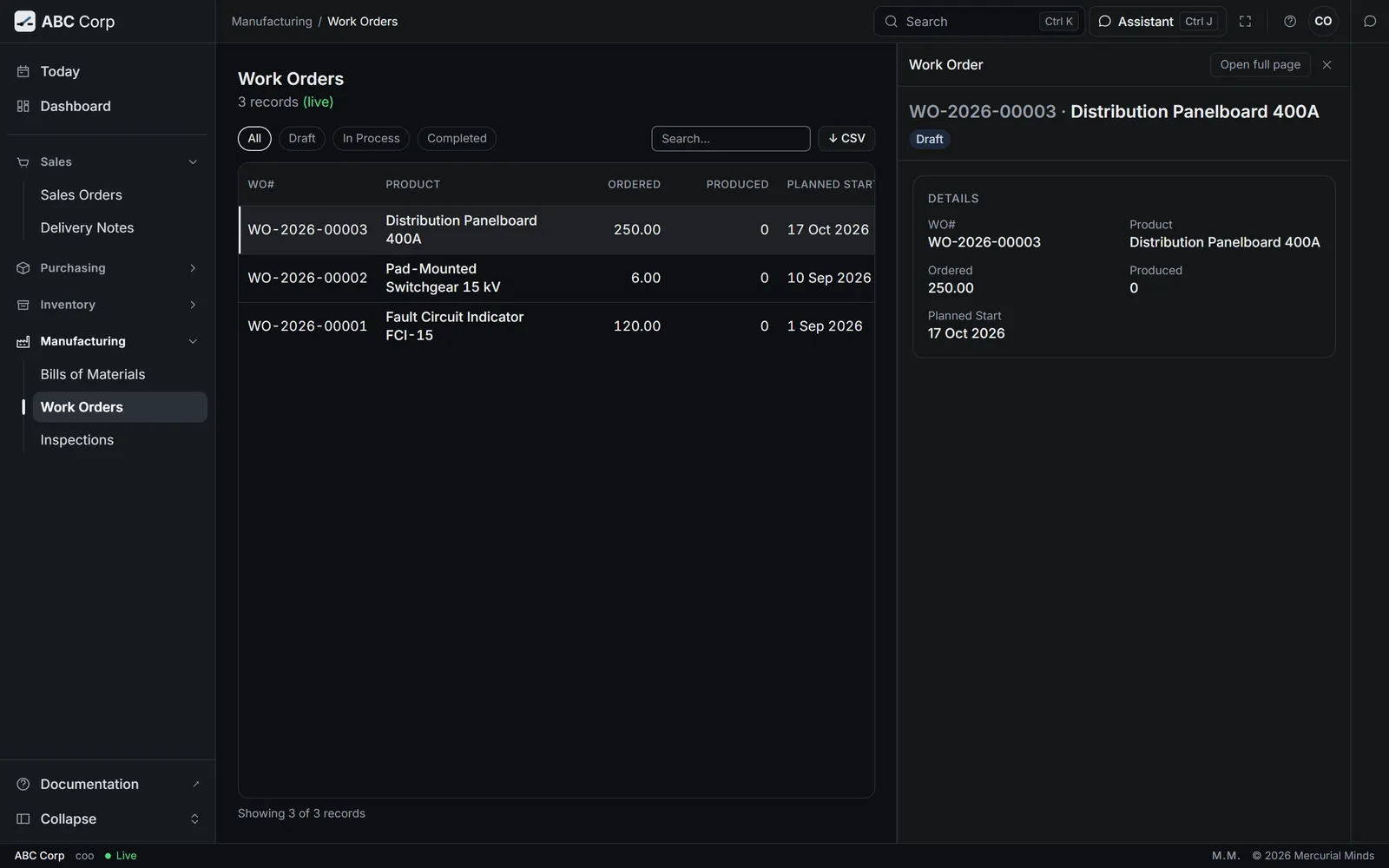This screenshot has height=868, width=1389.
Task: Click the work orders Search input field
Action: [731, 139]
